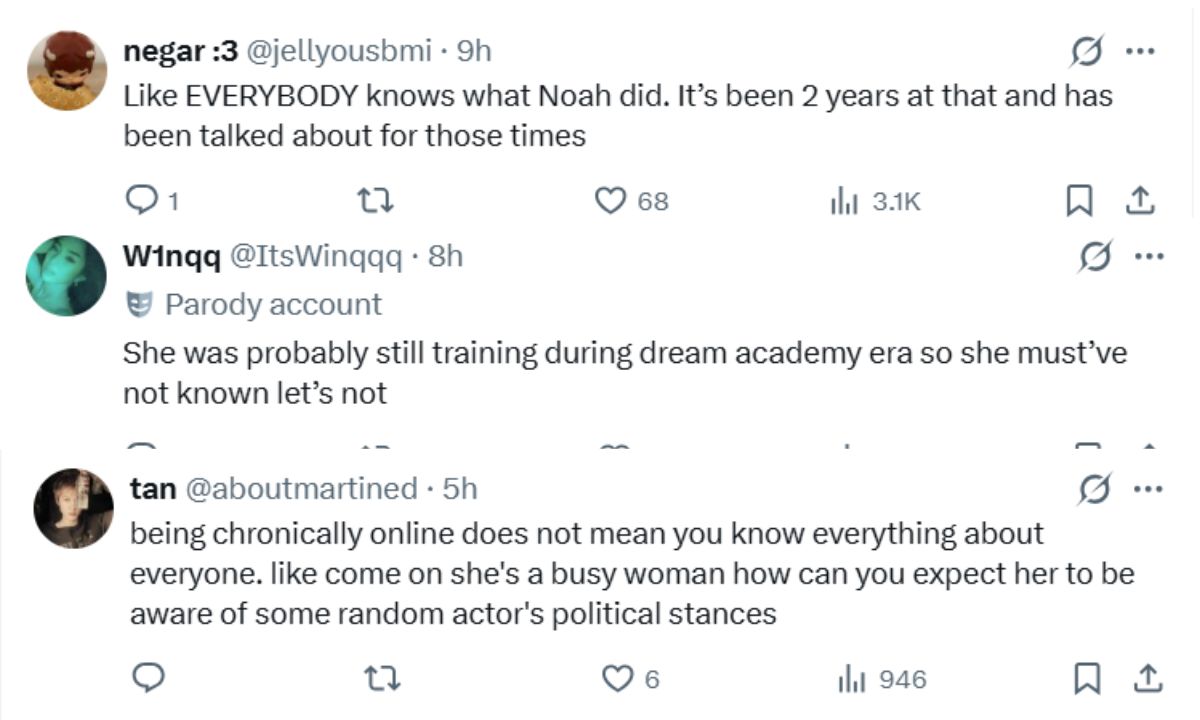Open more options menu on tan's tweet
Image resolution: width=1200 pixels, height=720 pixels.
pyautogui.click(x=1148, y=489)
